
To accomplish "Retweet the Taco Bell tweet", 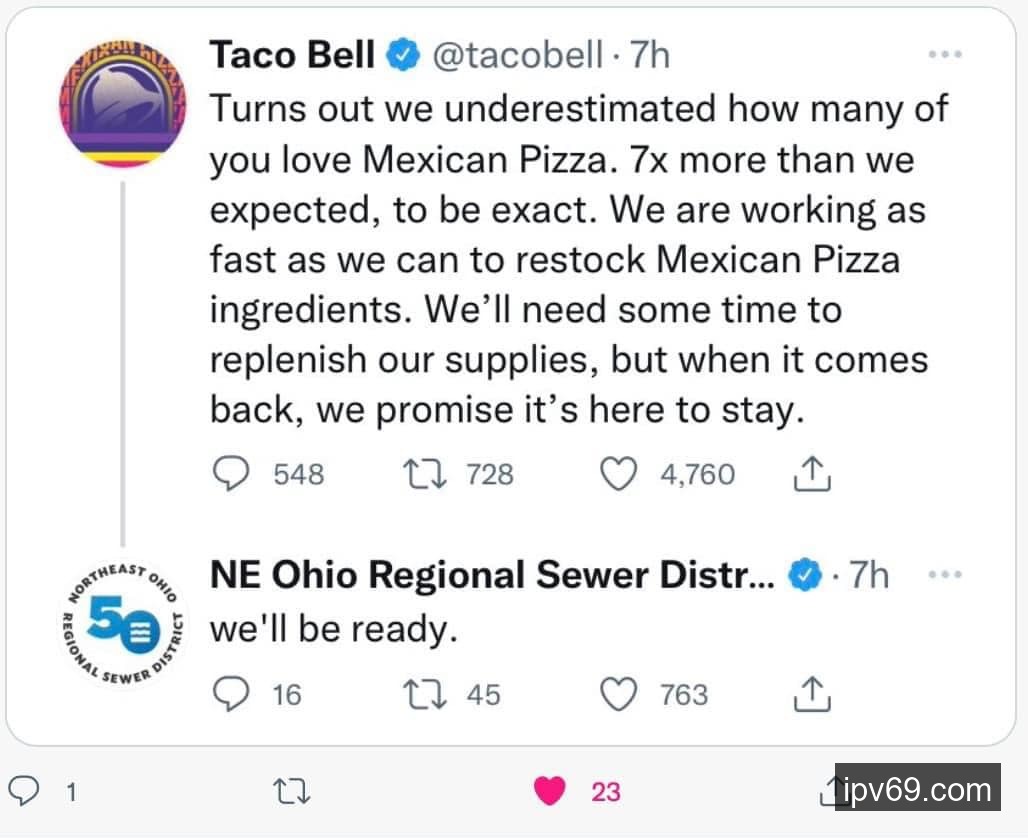I will pyautogui.click(x=420, y=473).
